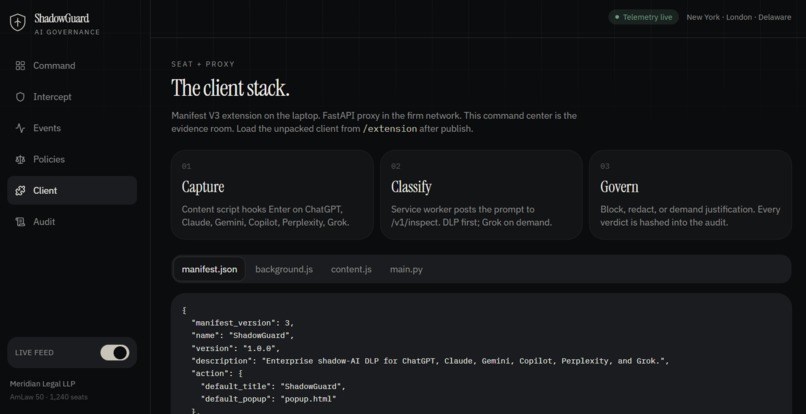Click 'New York · London · Delaware' text

tap(739, 17)
